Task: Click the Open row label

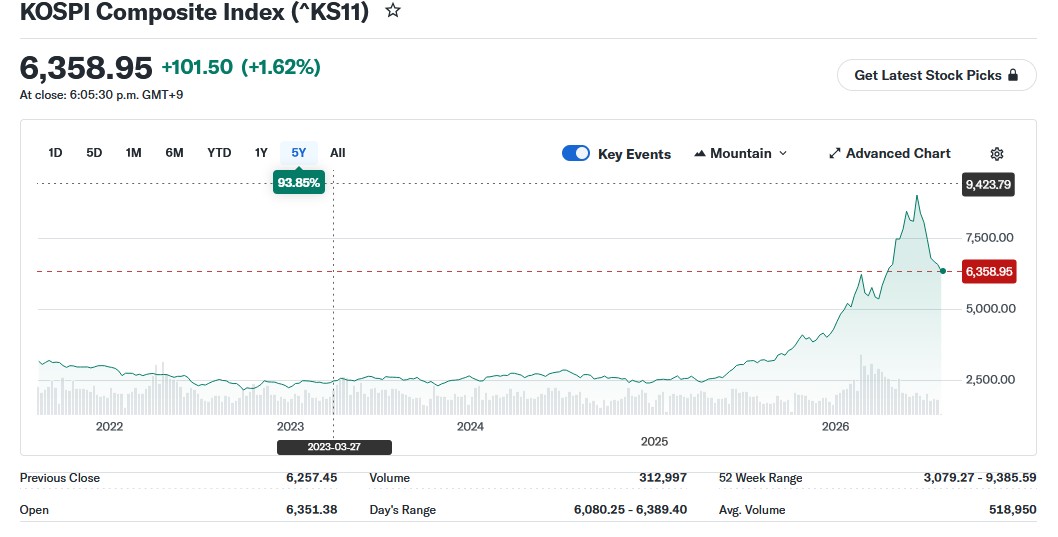Action: (34, 510)
